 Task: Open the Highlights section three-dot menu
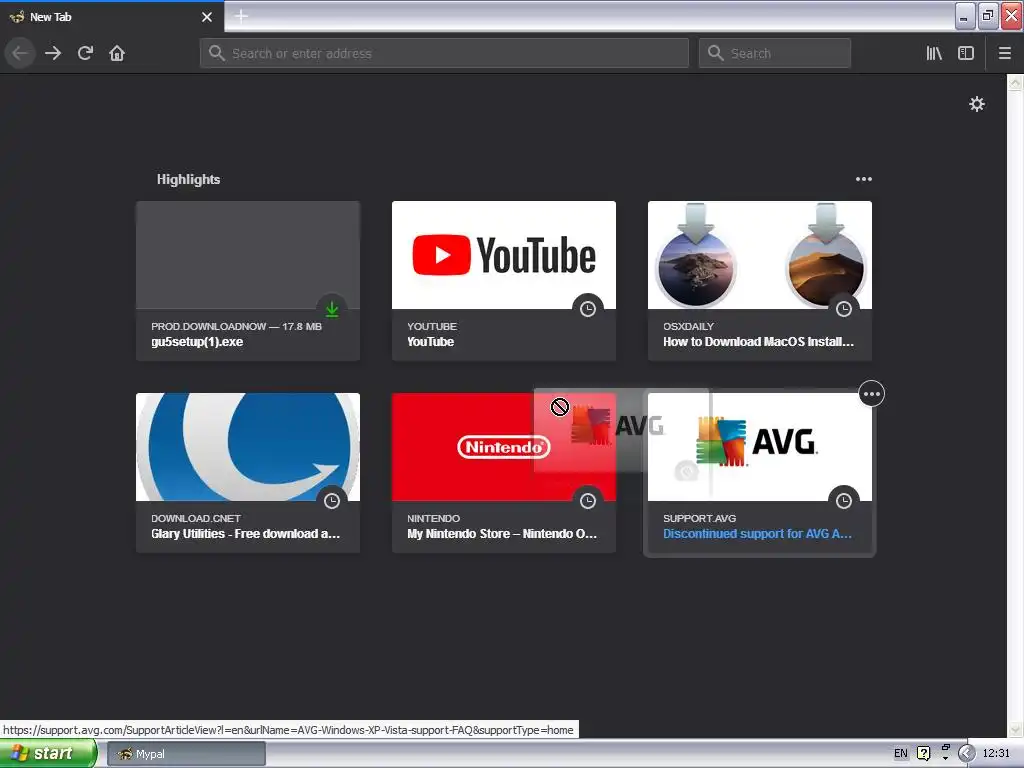863,179
